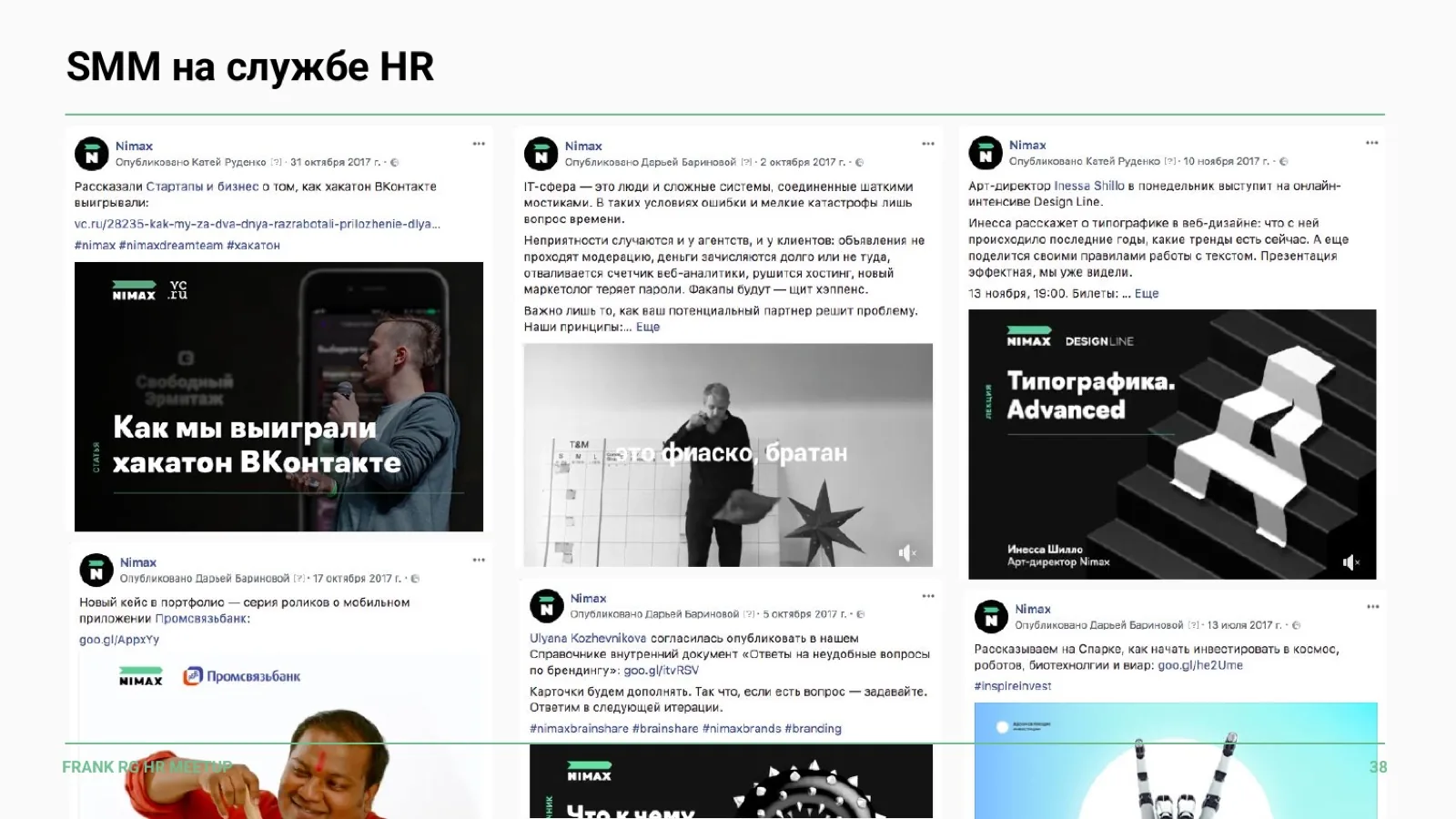Click privacy globe icon on 10 ноября post
Image resolution: width=1456 pixels, height=819 pixels.
coord(1284,162)
